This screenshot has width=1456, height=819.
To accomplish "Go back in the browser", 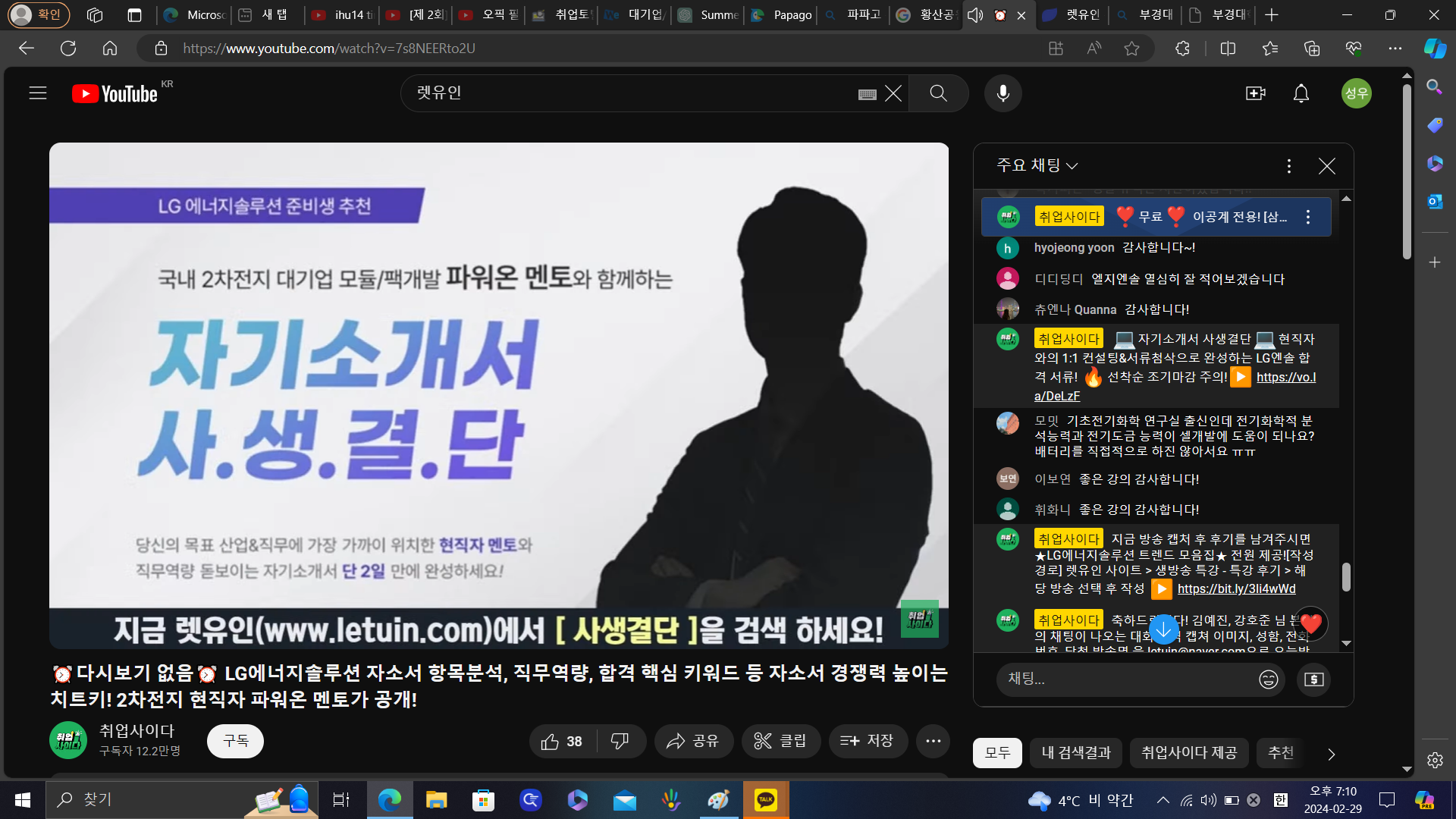I will [27, 49].
